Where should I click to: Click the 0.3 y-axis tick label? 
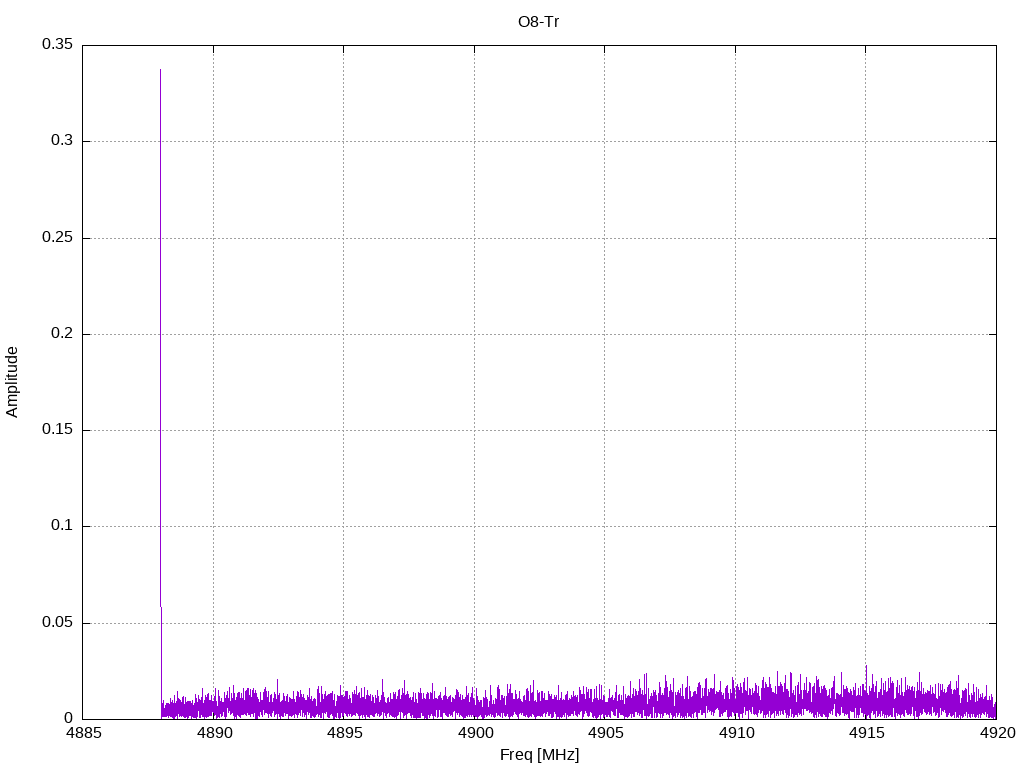click(61, 141)
